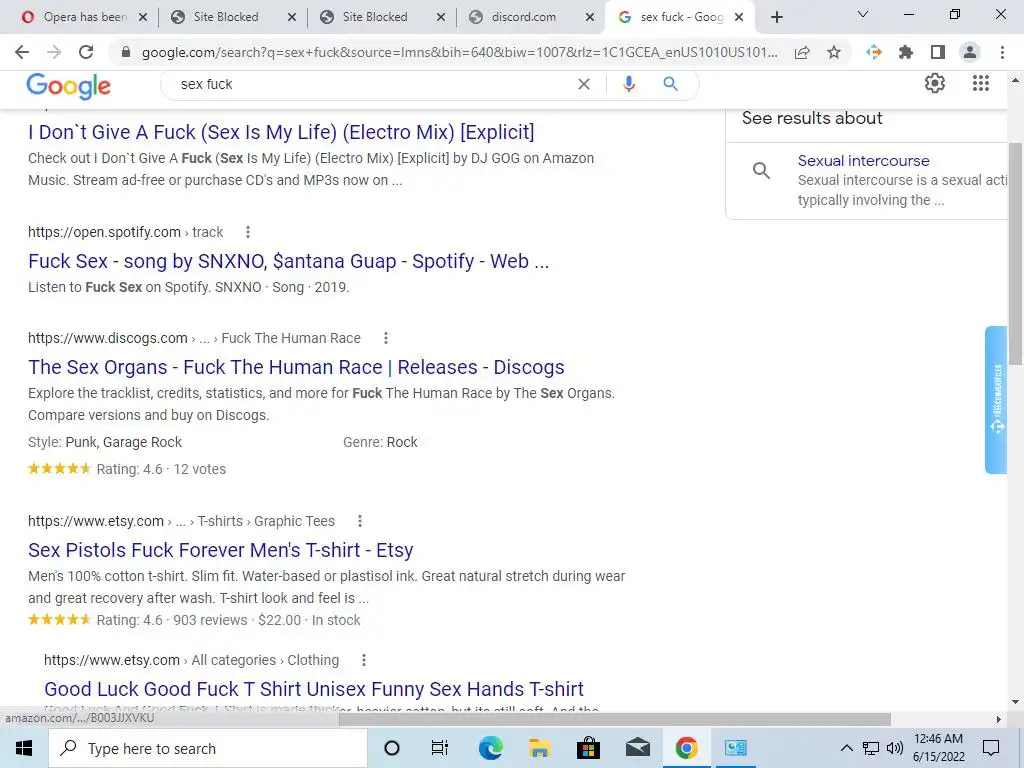Open the colorful arrows extension icon
The width and height of the screenshot is (1024, 768).
pyautogui.click(x=874, y=52)
